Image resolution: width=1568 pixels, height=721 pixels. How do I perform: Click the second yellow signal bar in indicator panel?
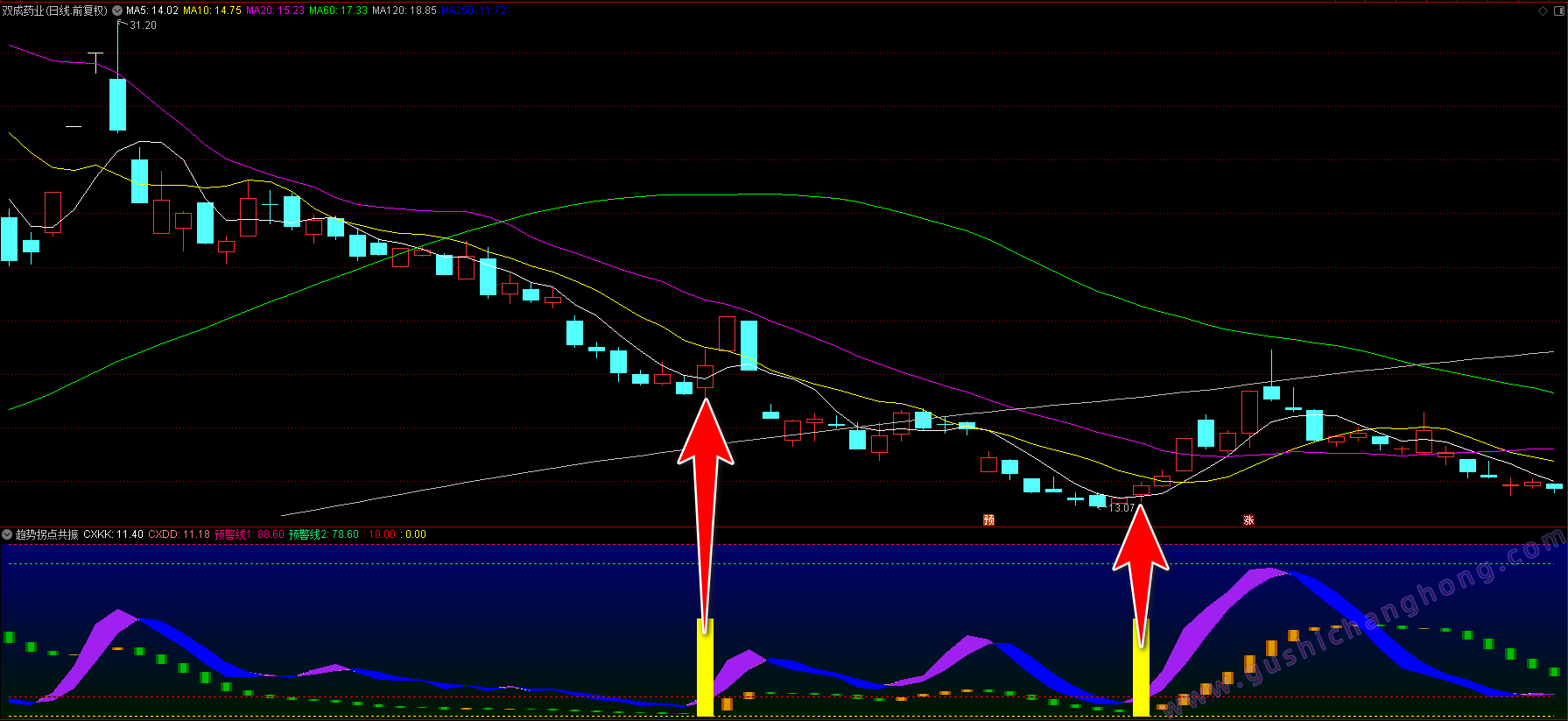click(1141, 667)
